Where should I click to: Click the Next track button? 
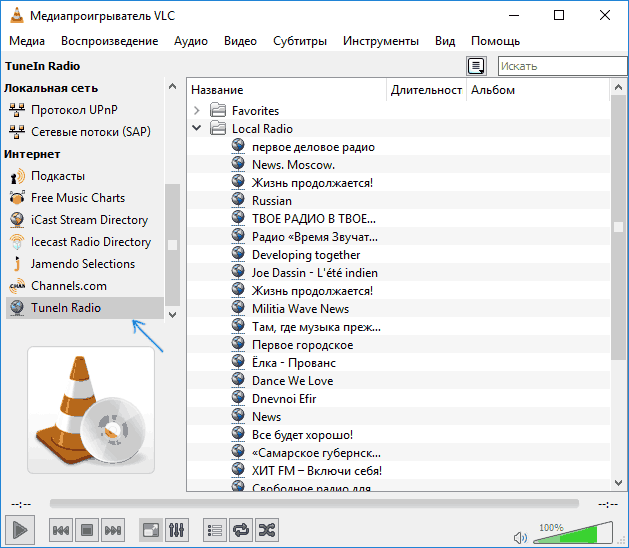click(113, 530)
